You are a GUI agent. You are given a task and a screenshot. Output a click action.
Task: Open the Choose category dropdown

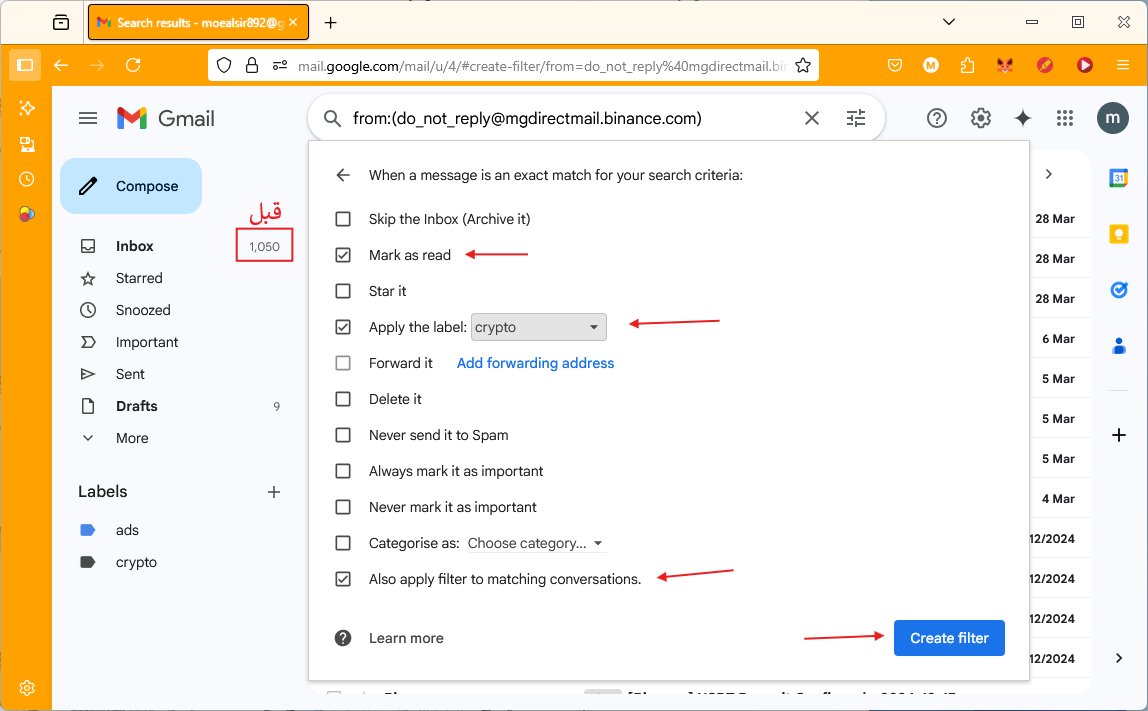pos(534,543)
